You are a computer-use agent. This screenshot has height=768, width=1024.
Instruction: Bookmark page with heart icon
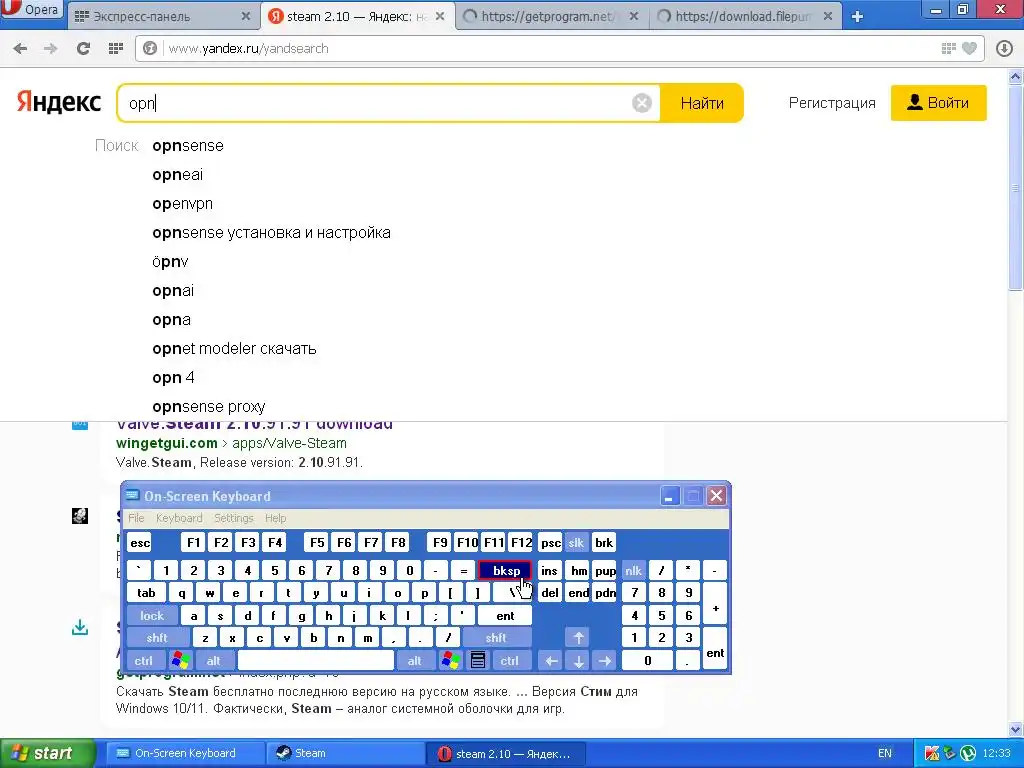[969, 48]
